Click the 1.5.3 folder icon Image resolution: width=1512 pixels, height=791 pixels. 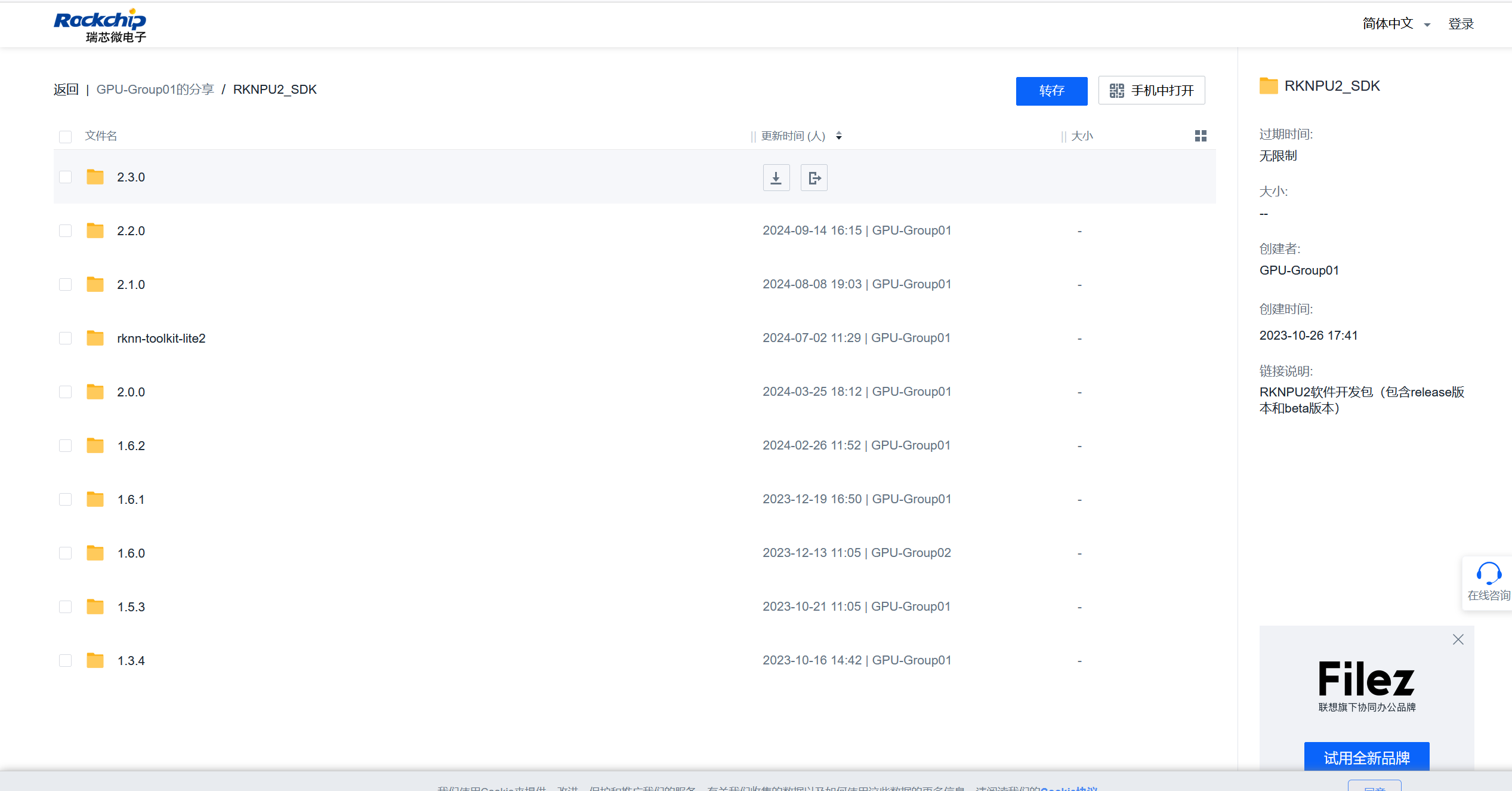tap(95, 607)
